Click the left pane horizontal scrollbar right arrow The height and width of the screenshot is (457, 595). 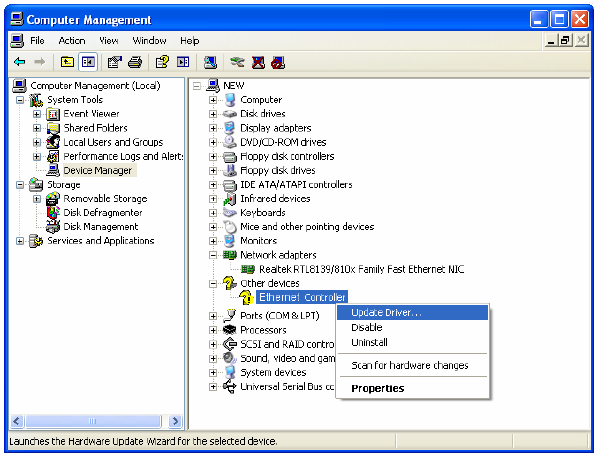click(175, 421)
